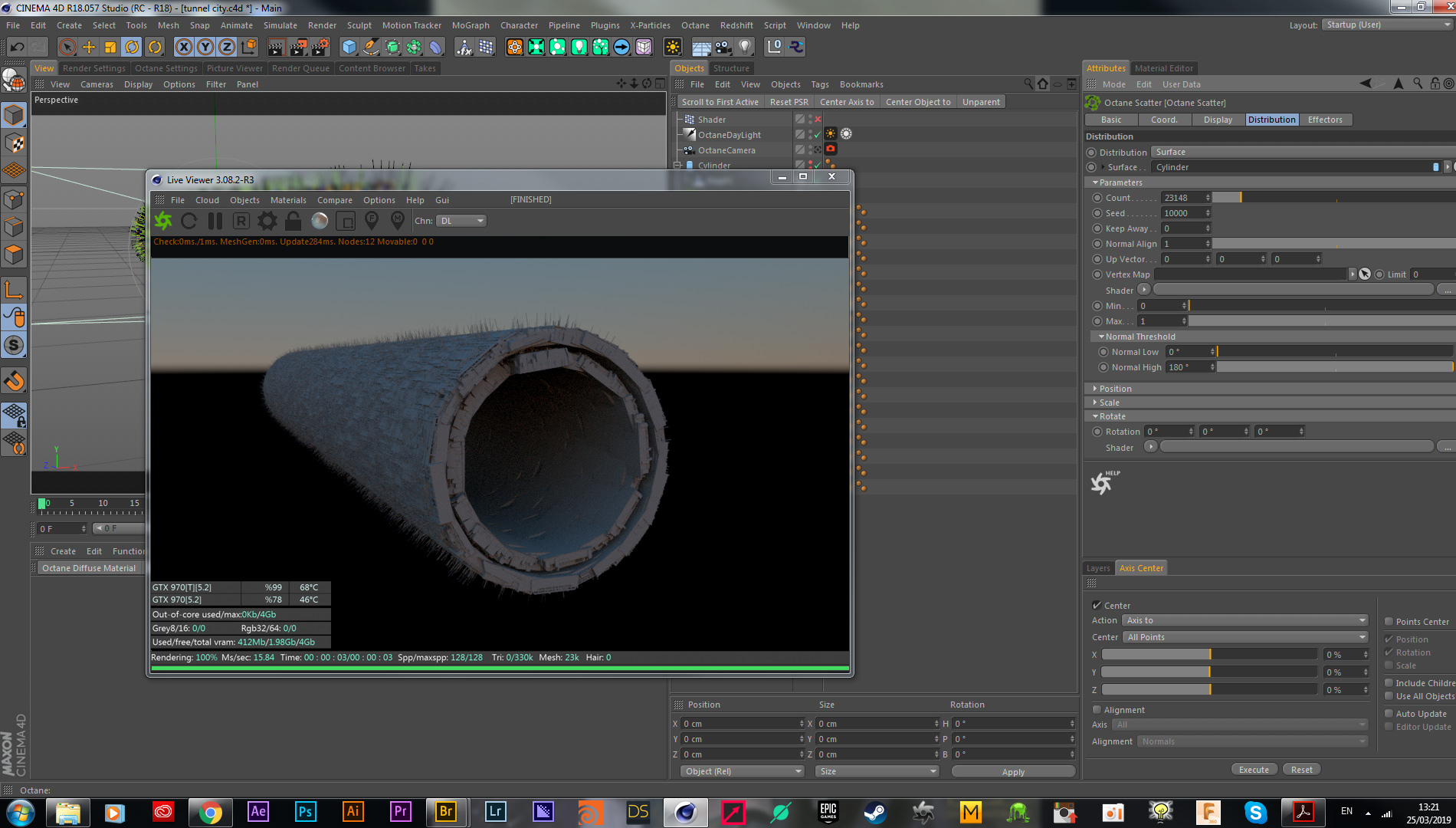Open the Action 'Axis to' dropdown
This screenshot has height=828, width=1456.
[1244, 620]
